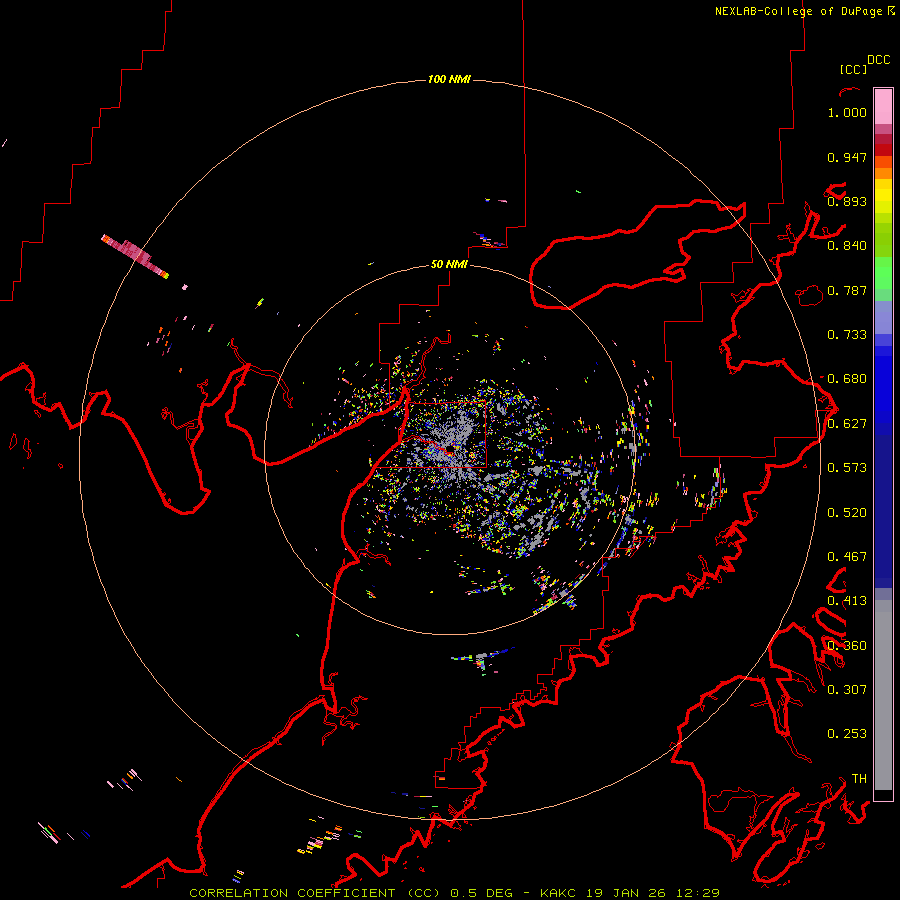Click the 0.627 legend value
Screen dimensions: 900x900
[847, 424]
